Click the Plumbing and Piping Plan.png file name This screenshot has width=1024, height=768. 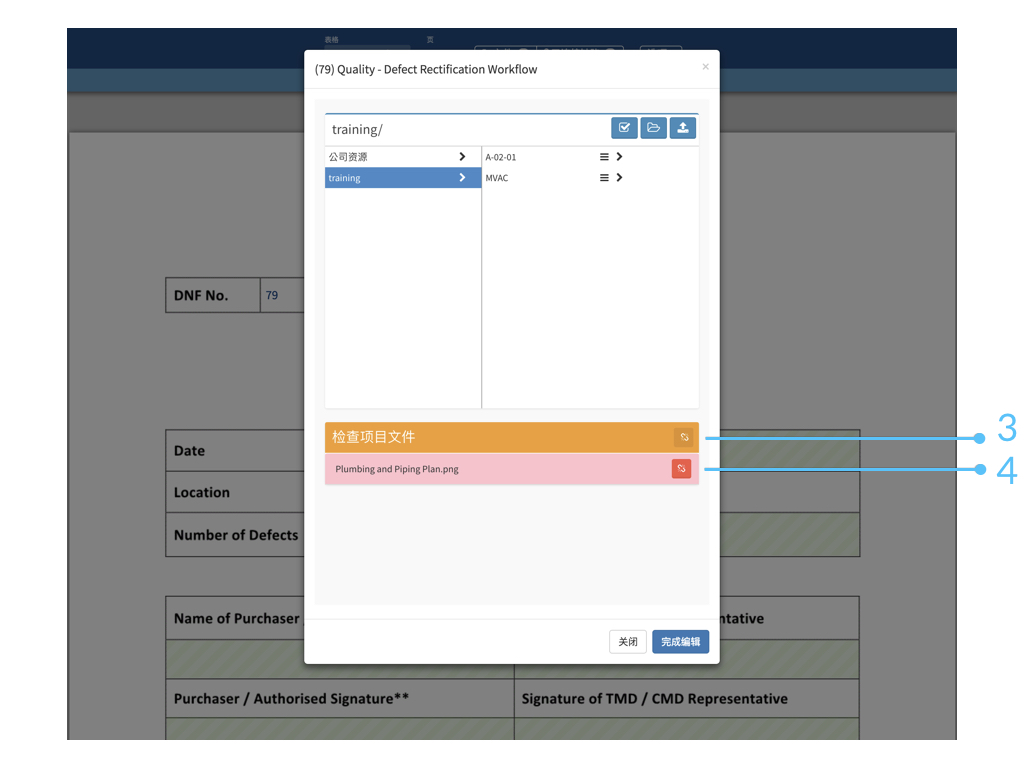[397, 469]
